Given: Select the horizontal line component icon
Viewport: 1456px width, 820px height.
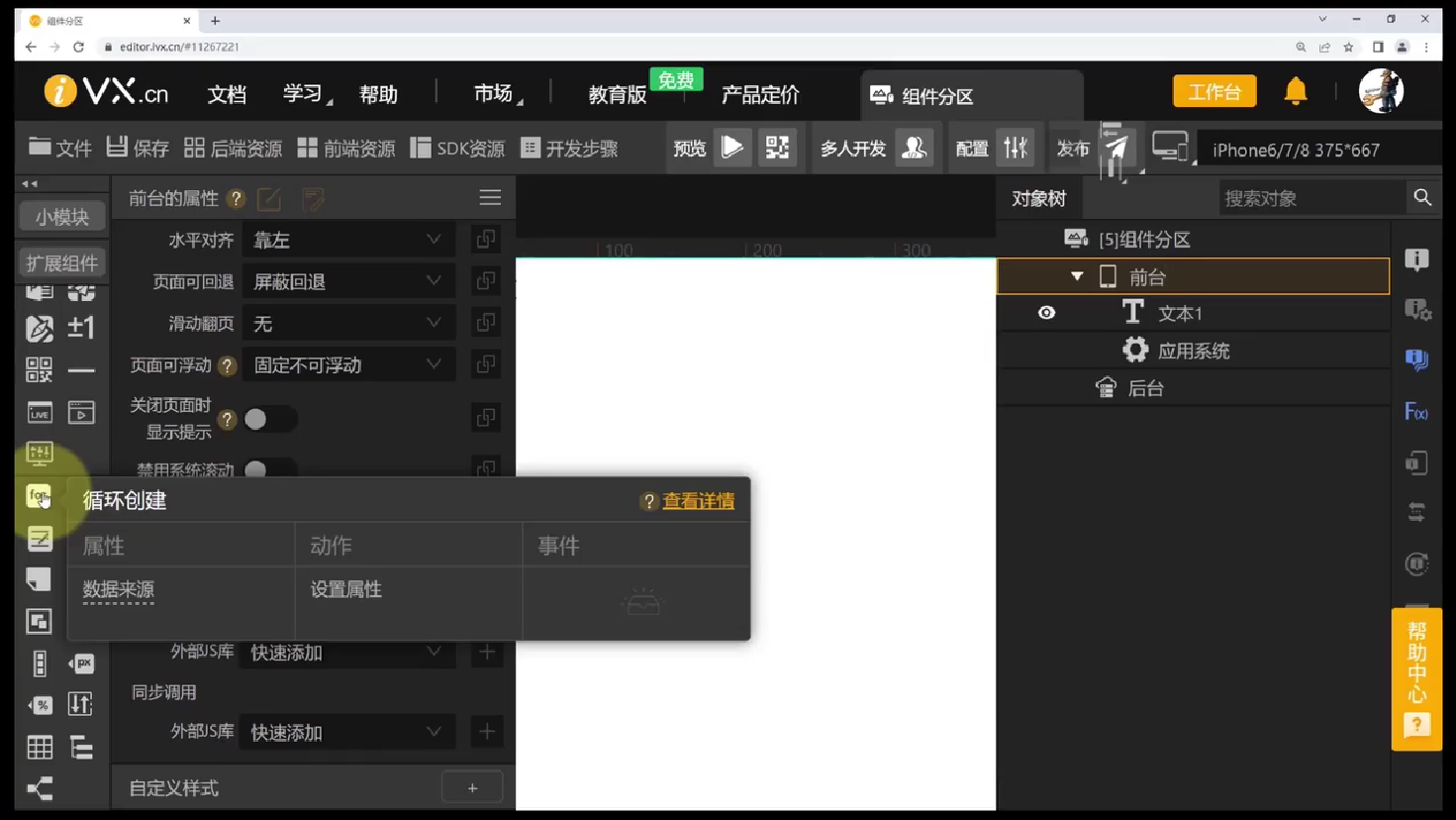Looking at the screenshot, I should pos(81,369).
